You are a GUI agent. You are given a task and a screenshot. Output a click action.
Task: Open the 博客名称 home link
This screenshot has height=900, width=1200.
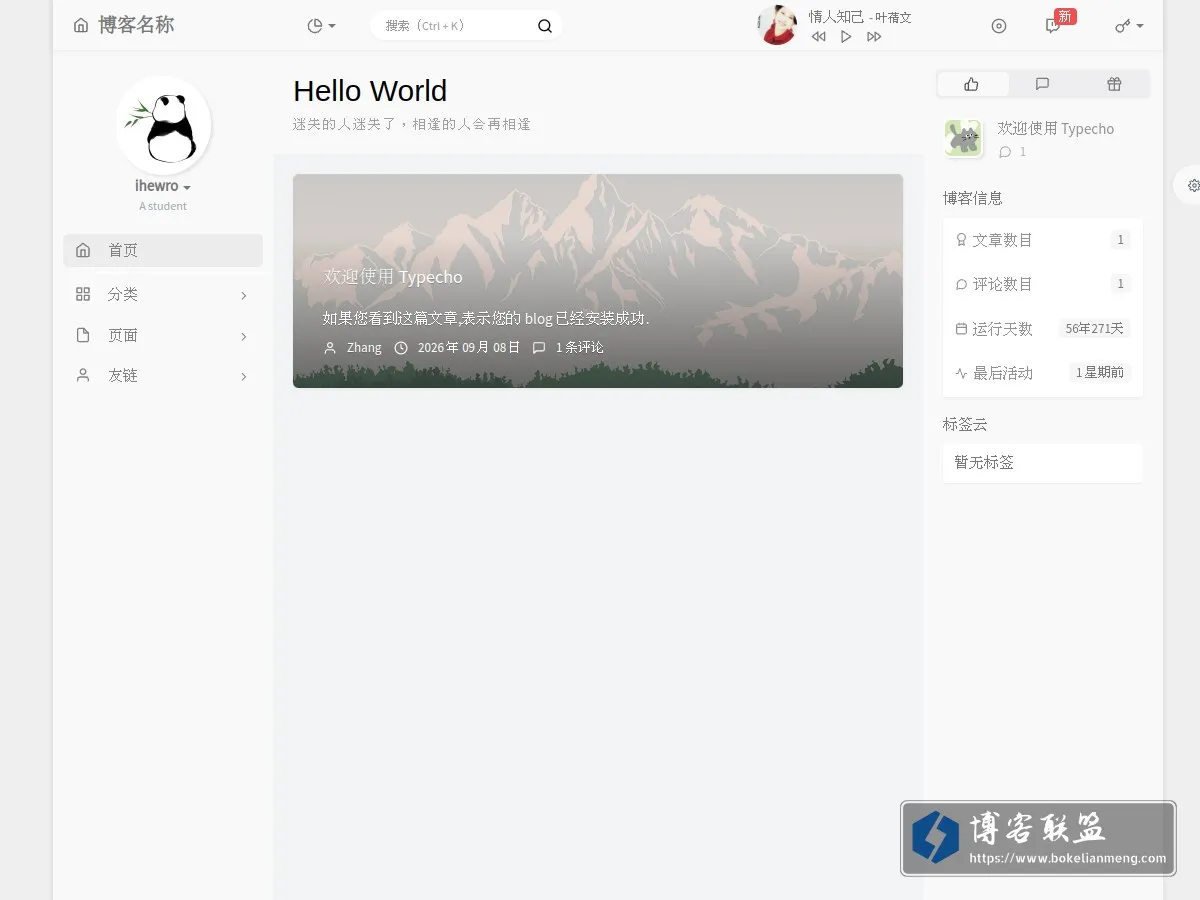tap(124, 25)
